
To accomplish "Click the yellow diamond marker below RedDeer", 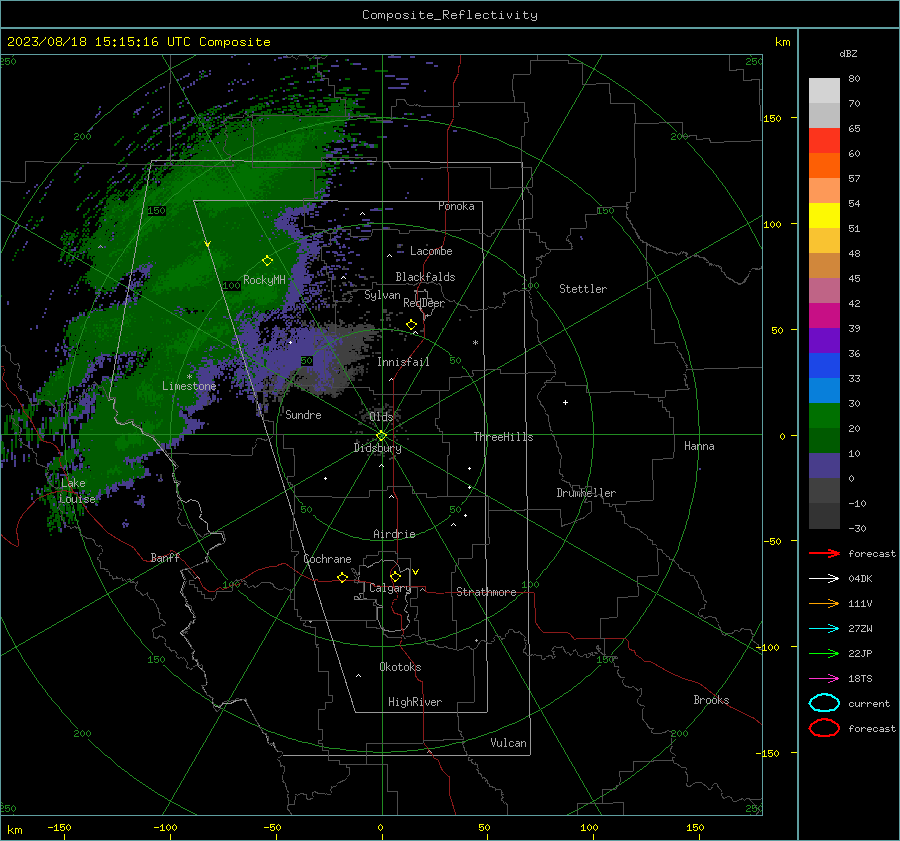I will point(411,325).
